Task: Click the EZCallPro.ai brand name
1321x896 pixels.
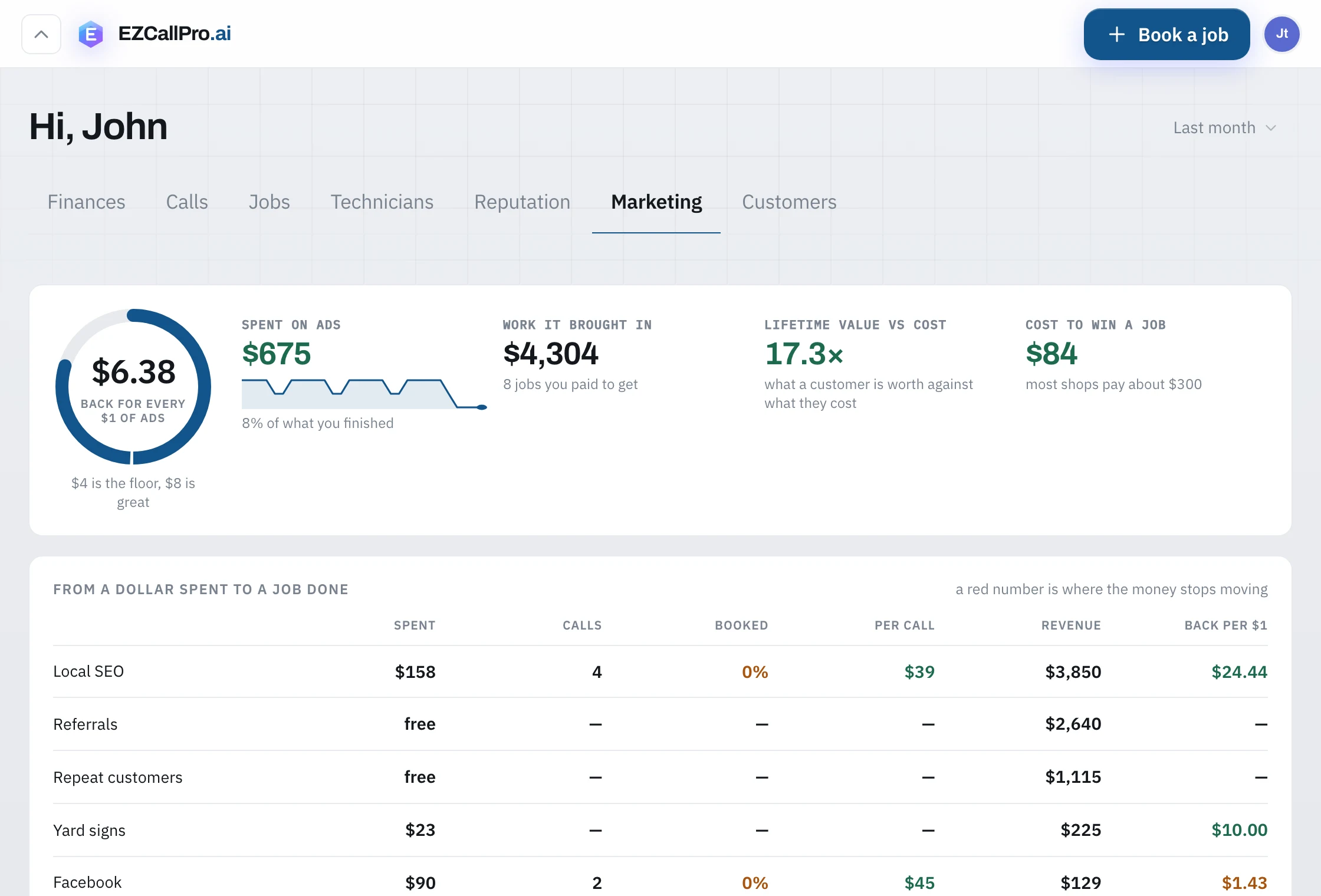Action: [x=175, y=34]
